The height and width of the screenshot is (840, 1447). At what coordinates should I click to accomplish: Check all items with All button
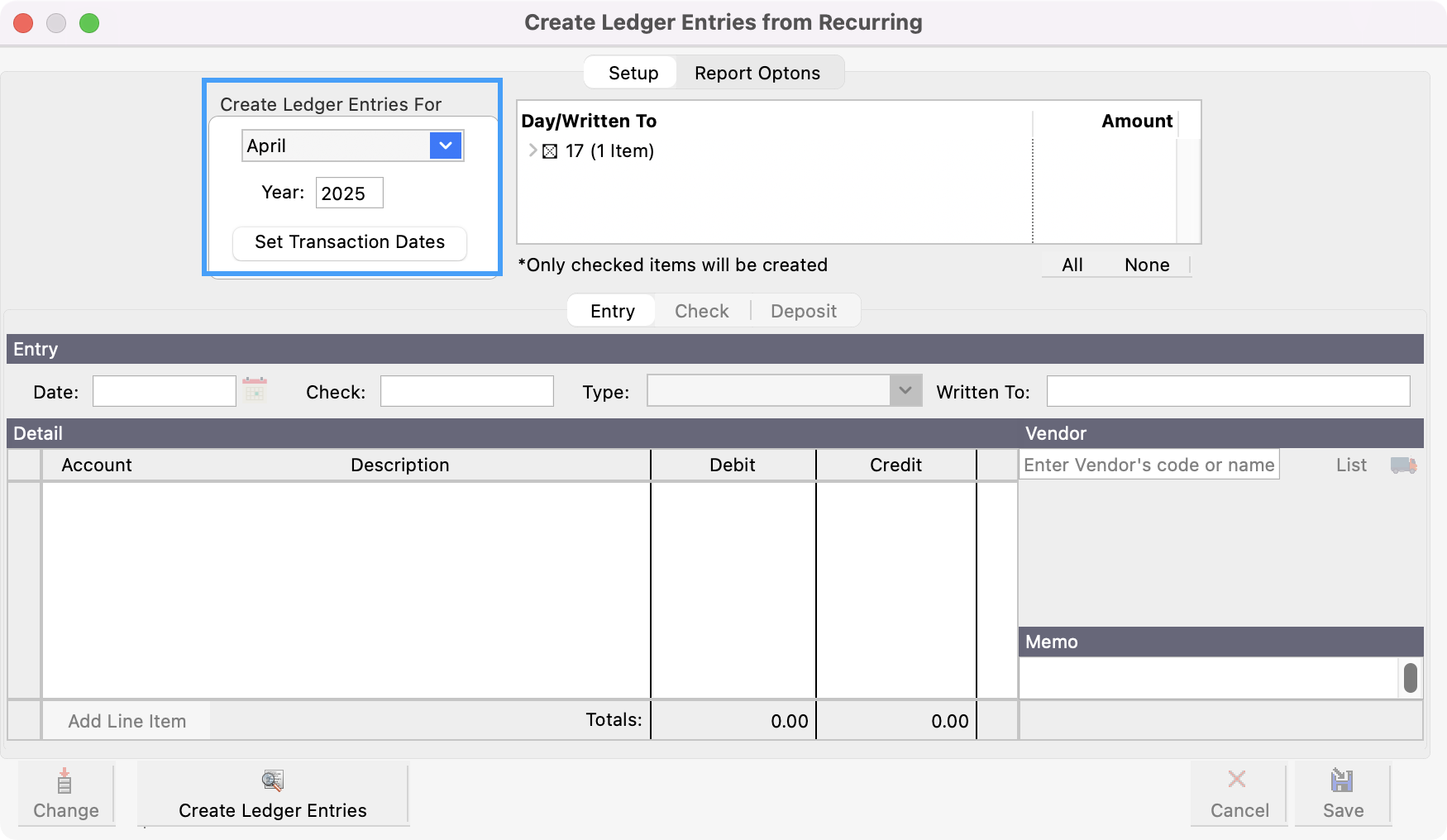[1072, 265]
